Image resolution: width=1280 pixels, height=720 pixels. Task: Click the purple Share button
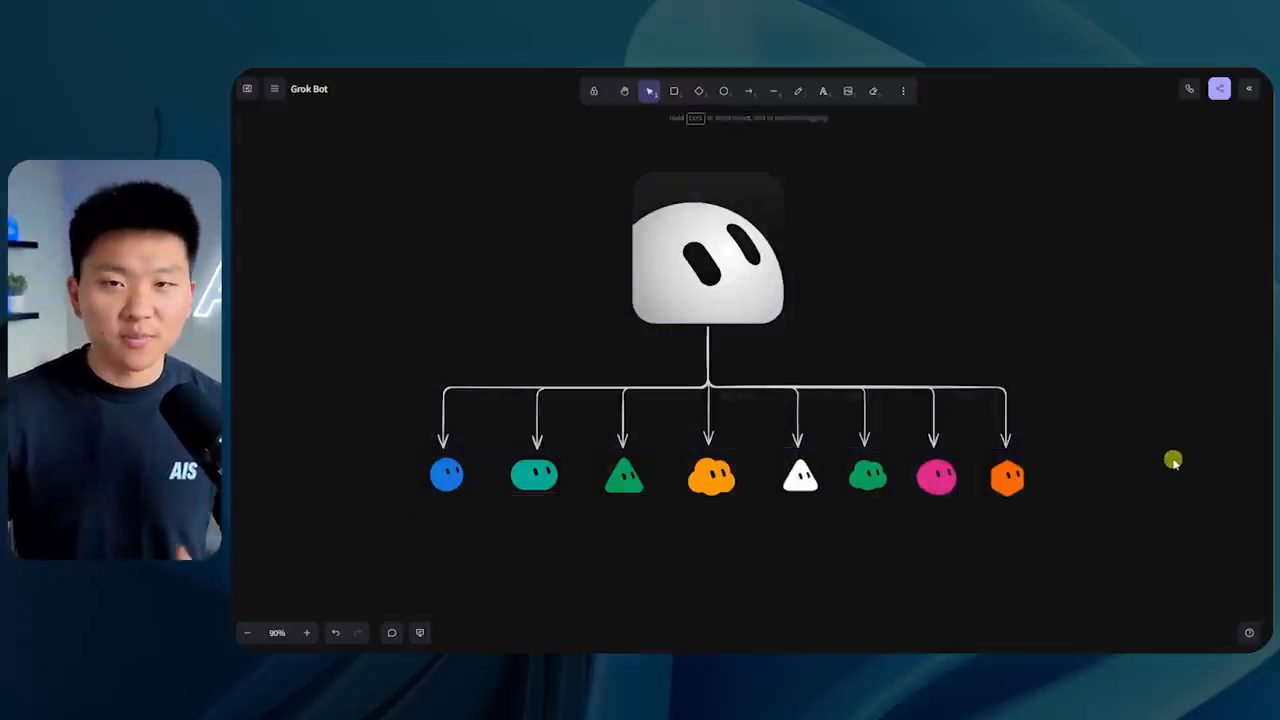tap(1219, 89)
